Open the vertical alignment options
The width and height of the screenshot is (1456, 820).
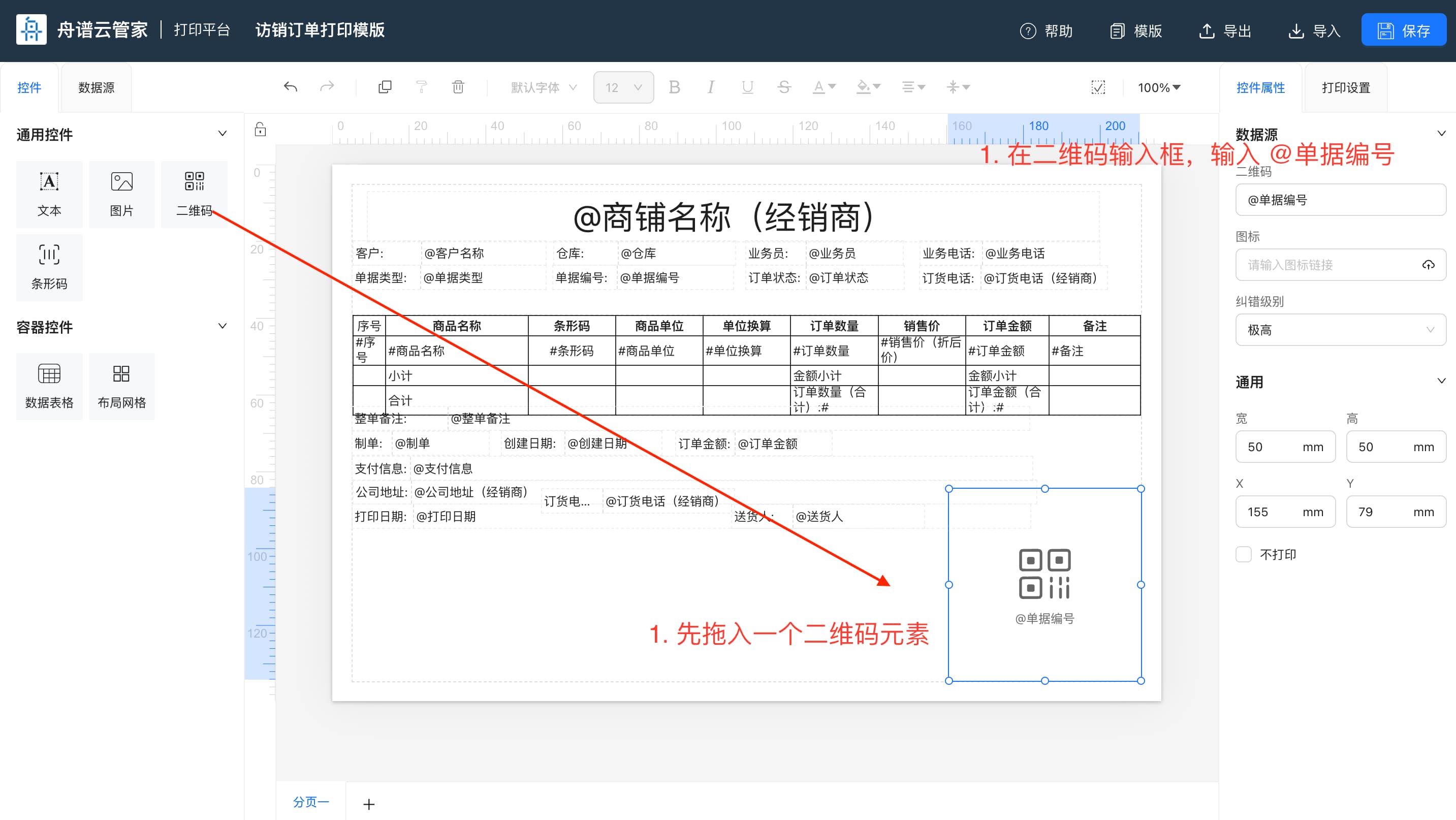tap(958, 87)
